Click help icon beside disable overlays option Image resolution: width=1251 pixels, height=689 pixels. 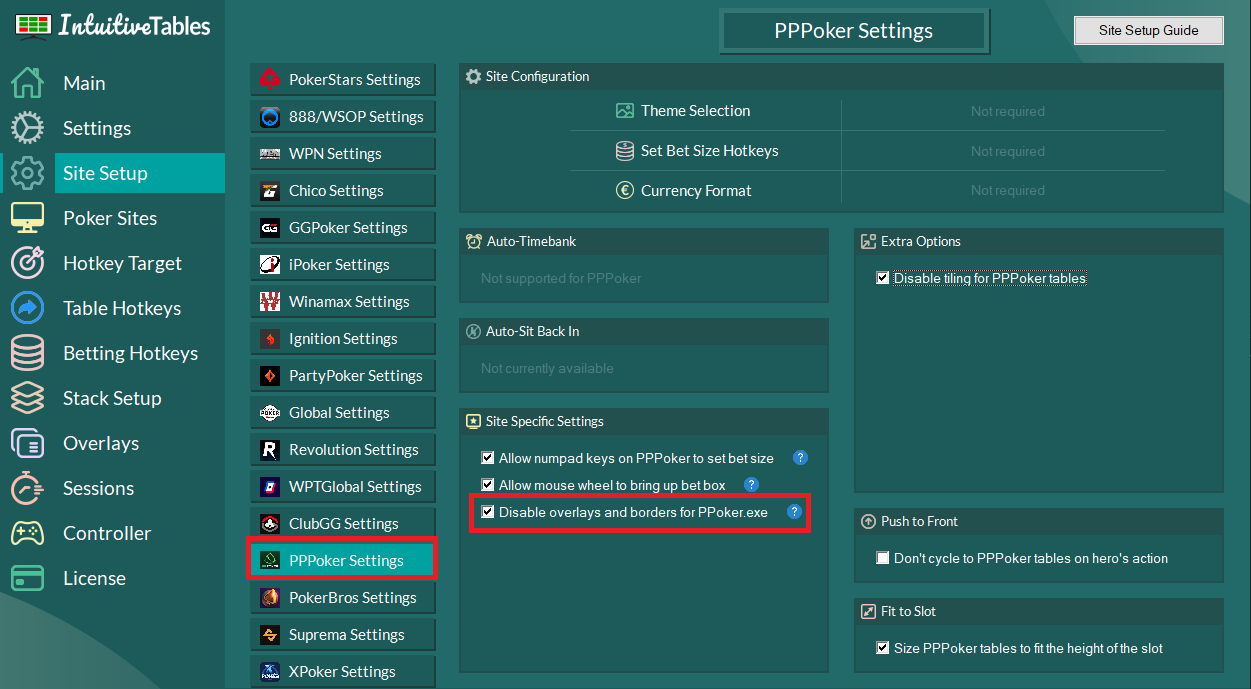tap(794, 512)
